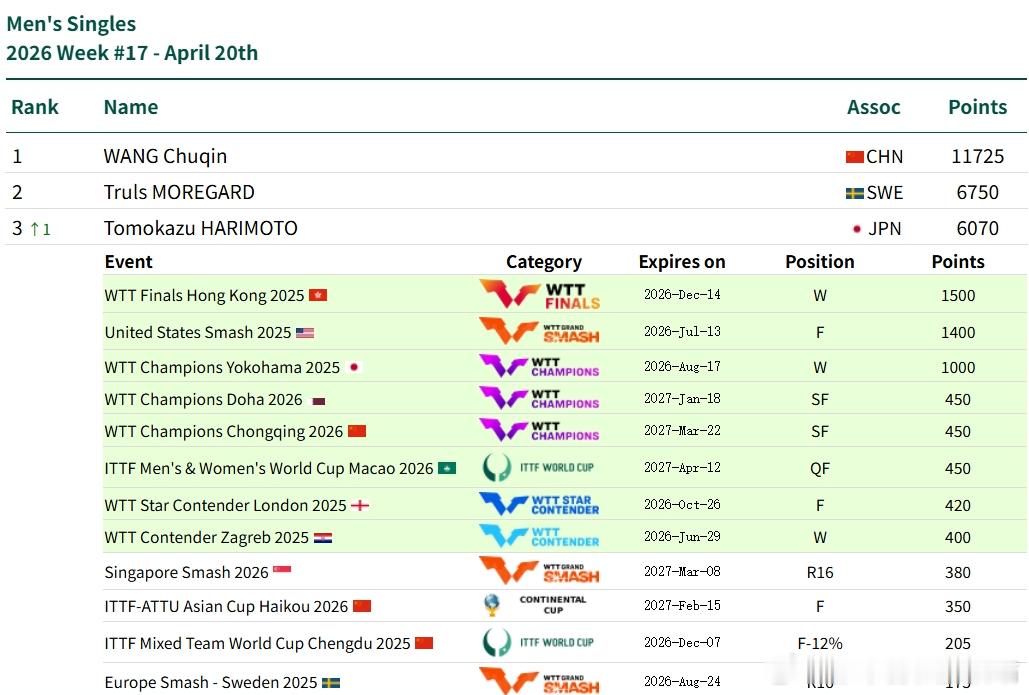The height and width of the screenshot is (695, 1029).
Task: Select the ITTF World Cup Macao 2026 event
Action: [x=269, y=468]
